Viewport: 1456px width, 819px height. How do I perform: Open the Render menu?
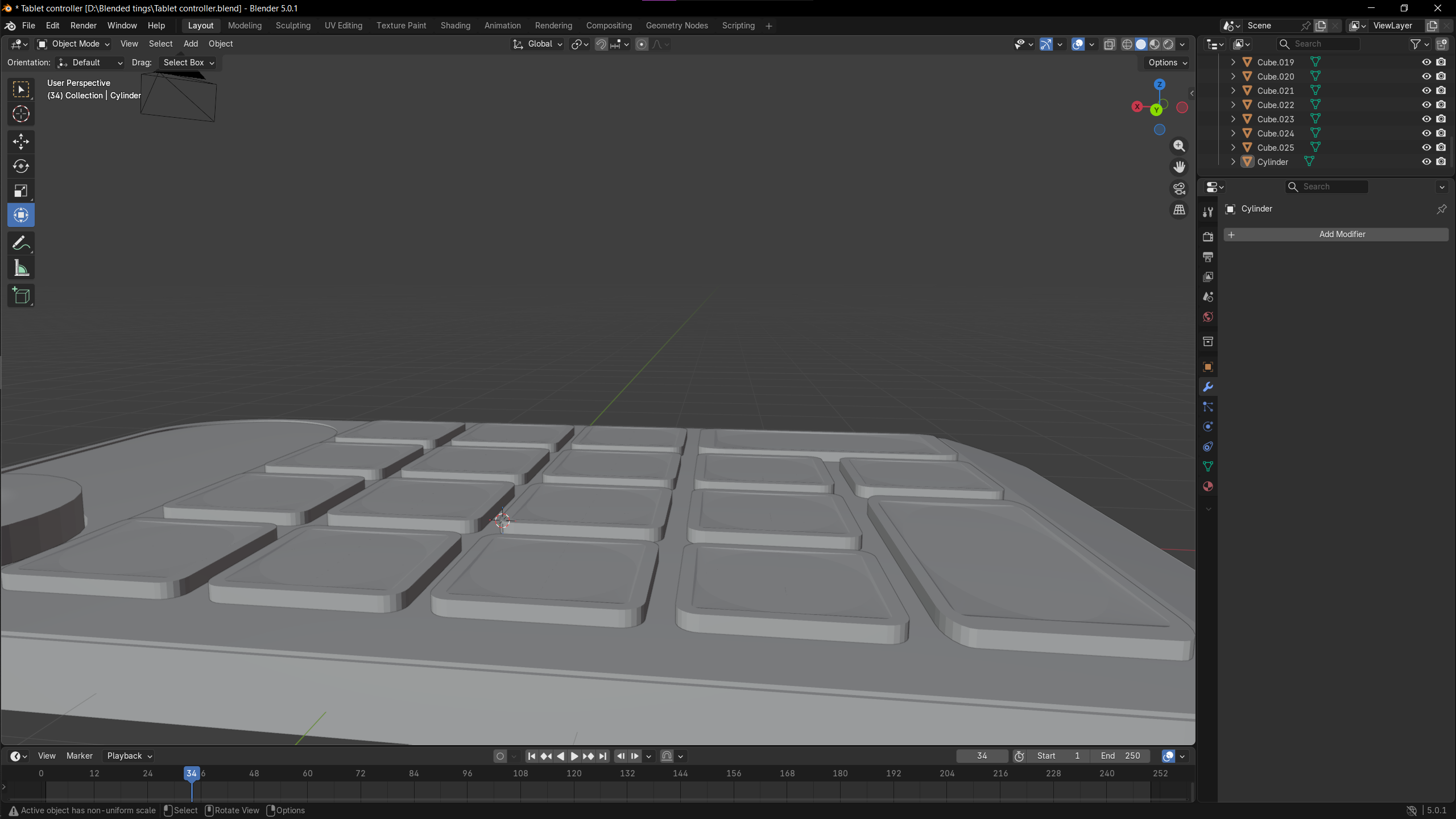pyautogui.click(x=83, y=26)
